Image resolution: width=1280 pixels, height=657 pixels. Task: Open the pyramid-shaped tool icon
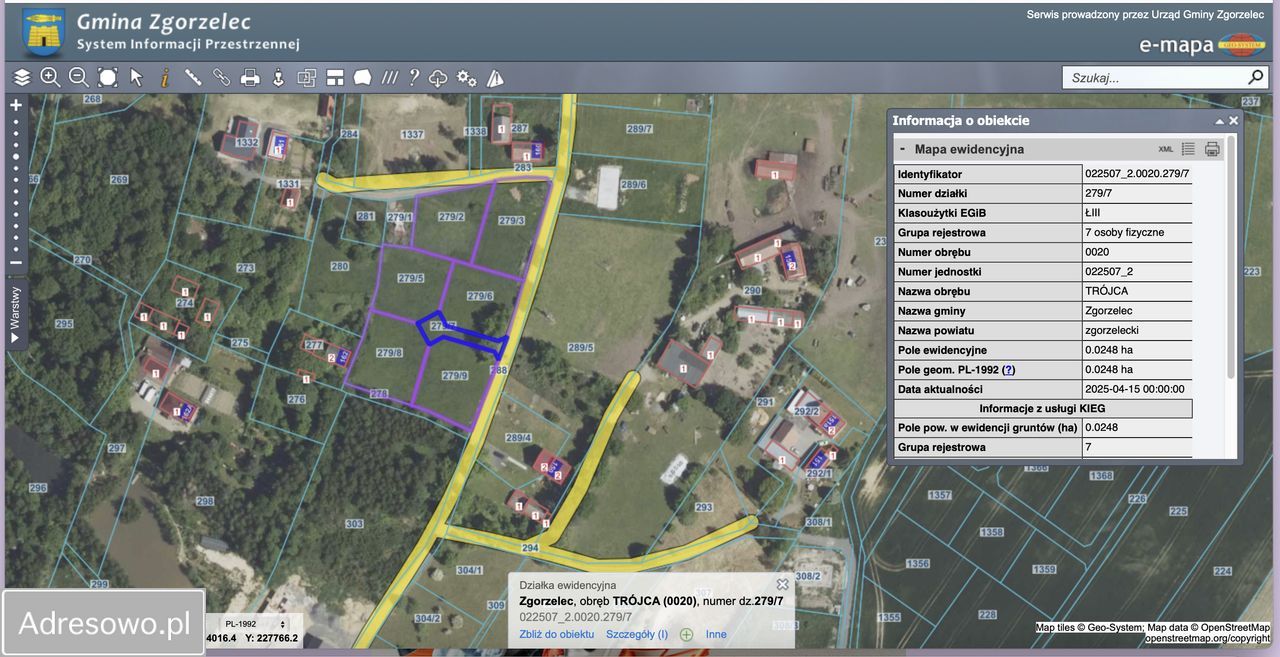click(495, 77)
